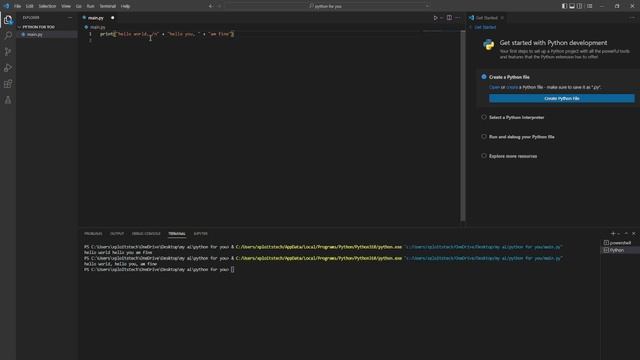The height and width of the screenshot is (360, 640).
Task: Open the Edit menu
Action: pyautogui.click(x=30, y=6)
